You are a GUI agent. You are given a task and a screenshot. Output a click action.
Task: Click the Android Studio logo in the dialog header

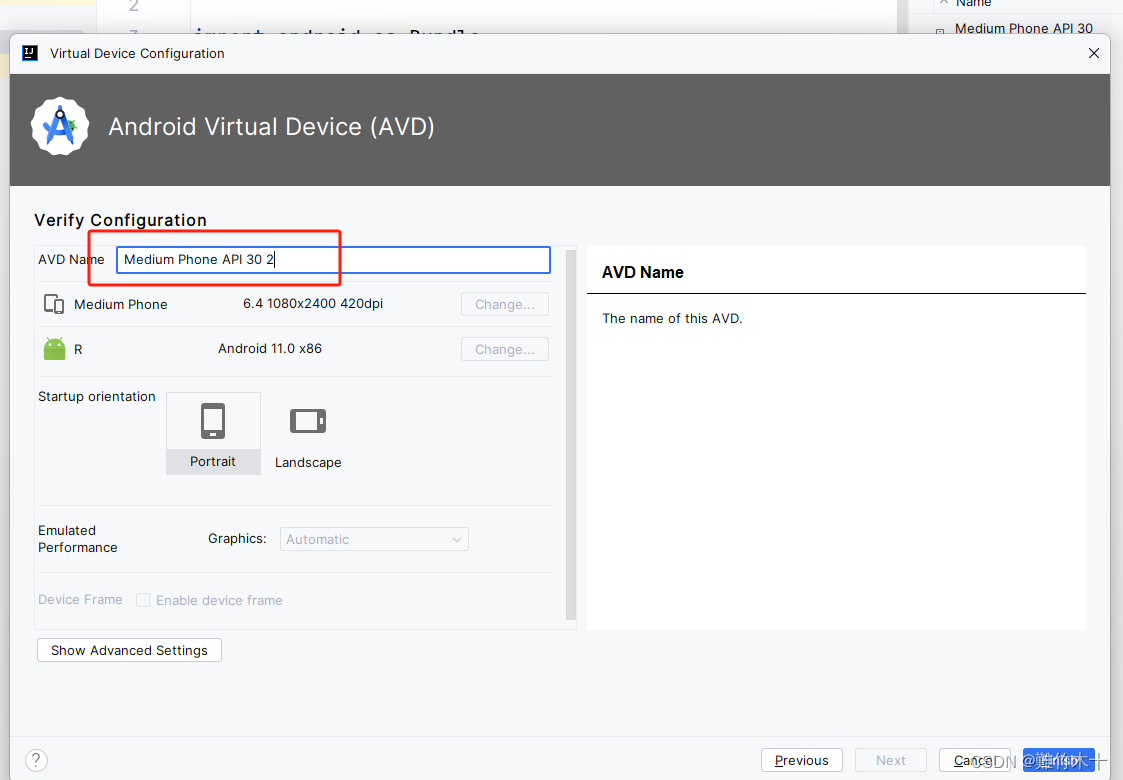pos(59,127)
